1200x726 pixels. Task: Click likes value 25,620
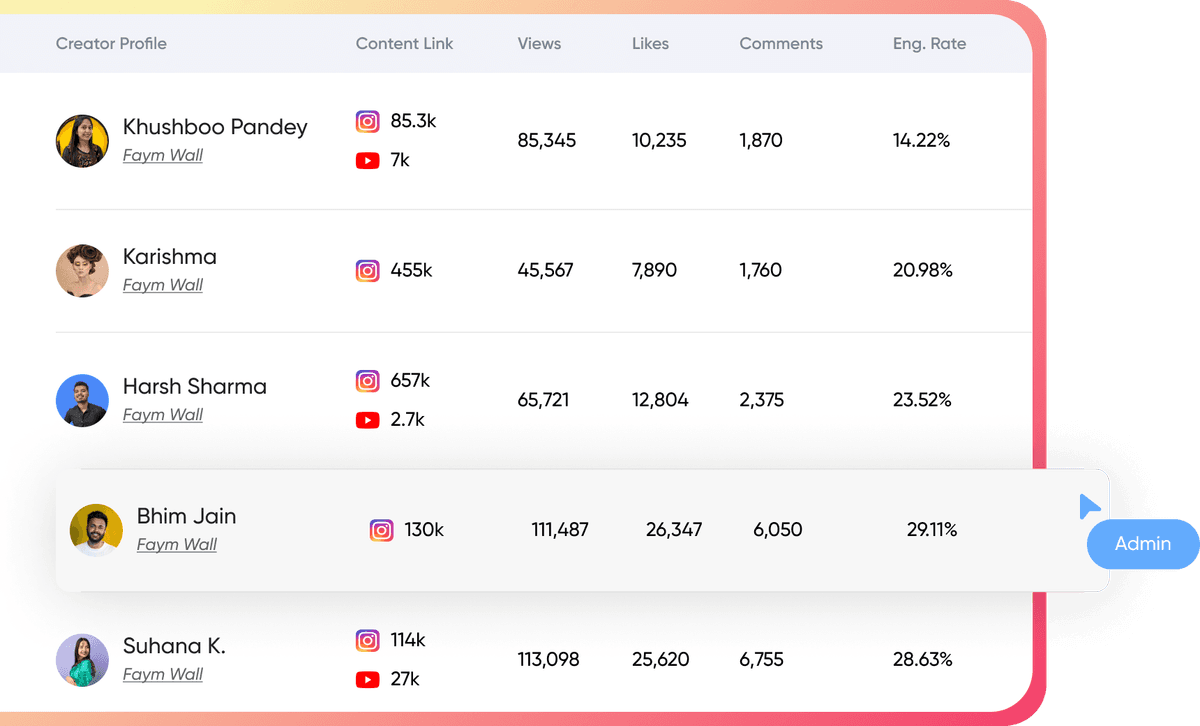[660, 660]
